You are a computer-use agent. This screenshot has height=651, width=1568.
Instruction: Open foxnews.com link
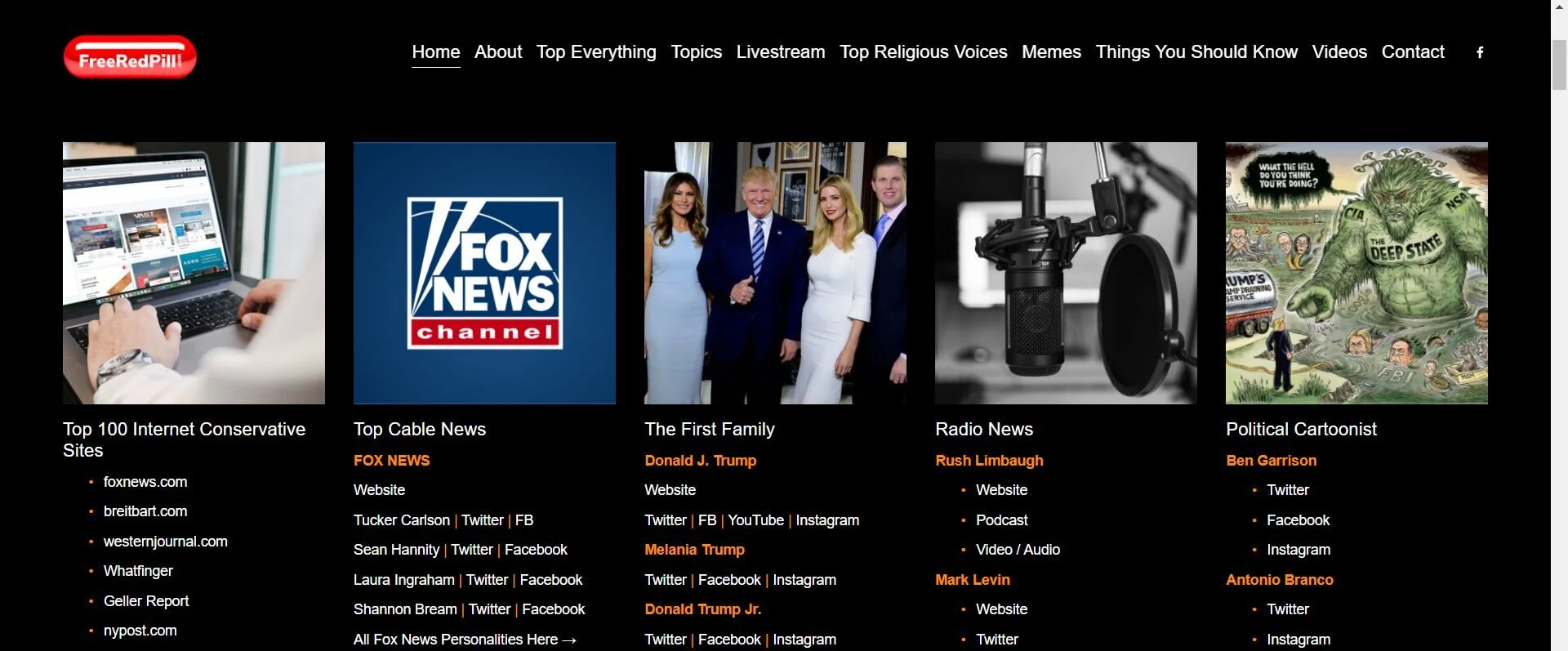(x=145, y=482)
